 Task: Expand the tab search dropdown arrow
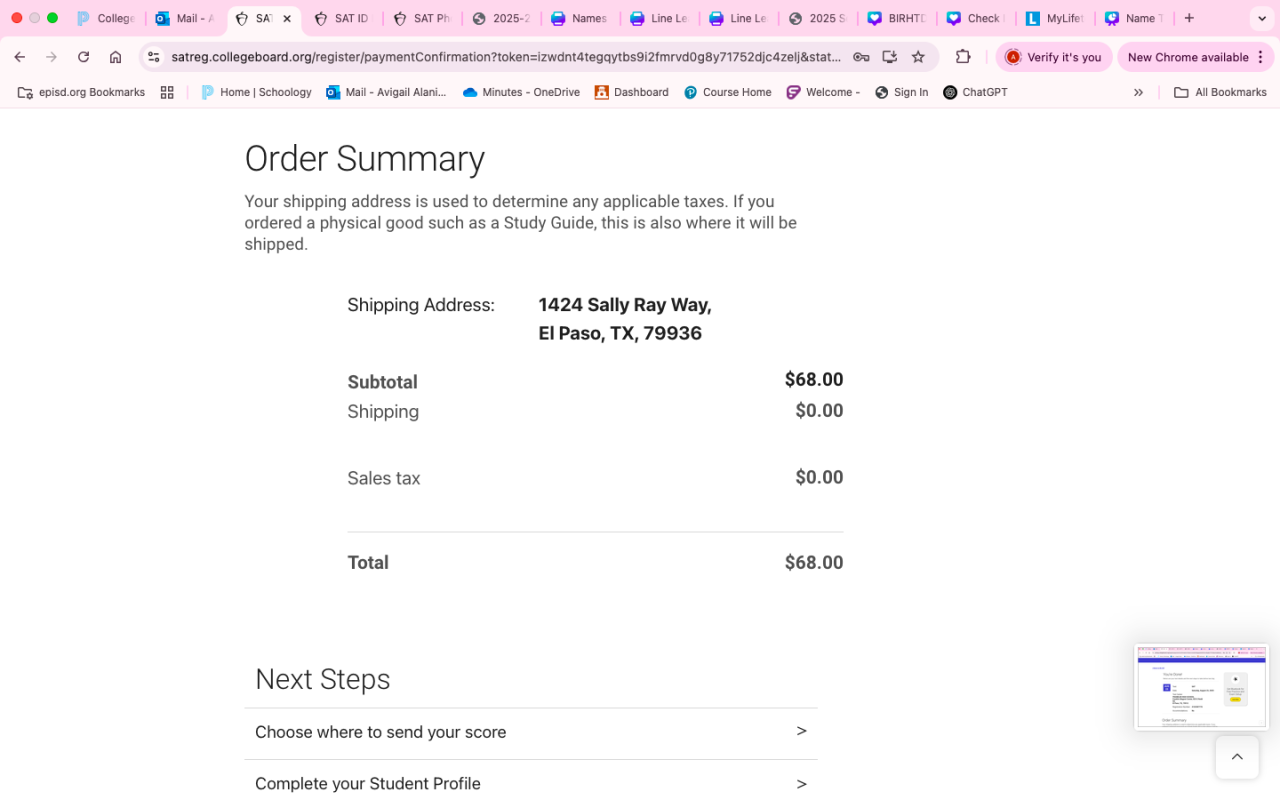[x=1261, y=18]
